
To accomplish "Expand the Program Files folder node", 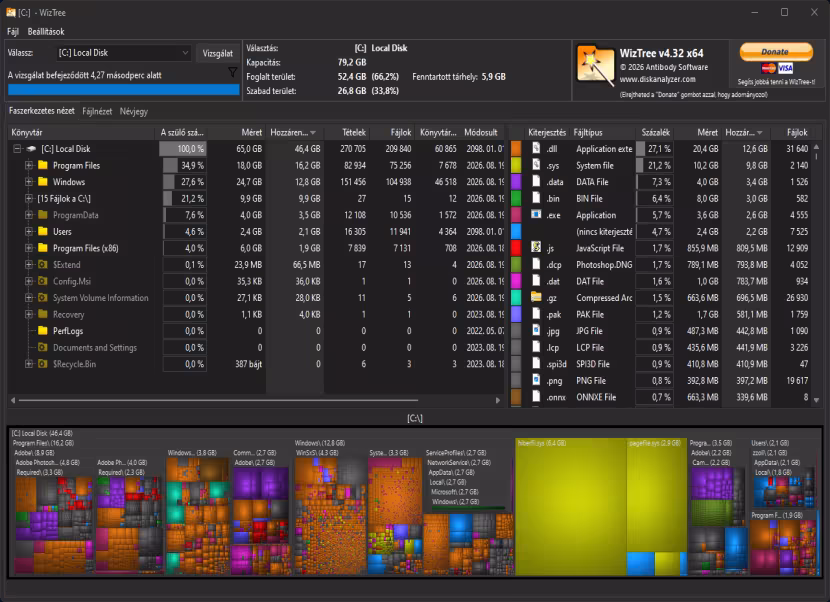I will click(29, 165).
